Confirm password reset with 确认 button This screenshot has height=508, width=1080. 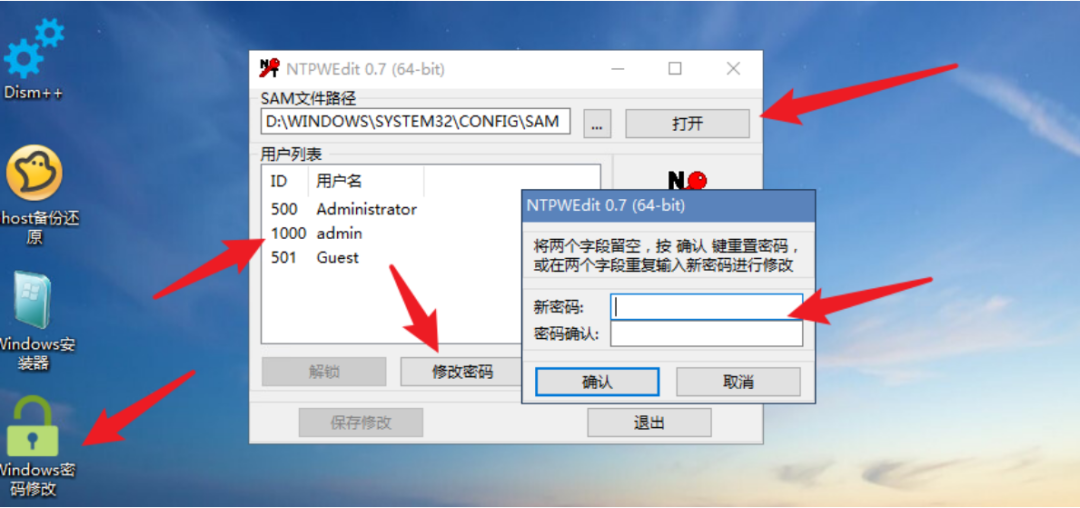(597, 381)
